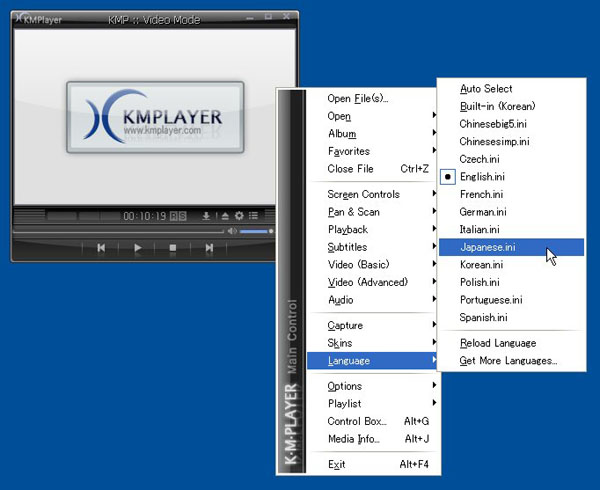Open the Options submenu
Viewport: 600px width, 490px height.
tap(374, 386)
